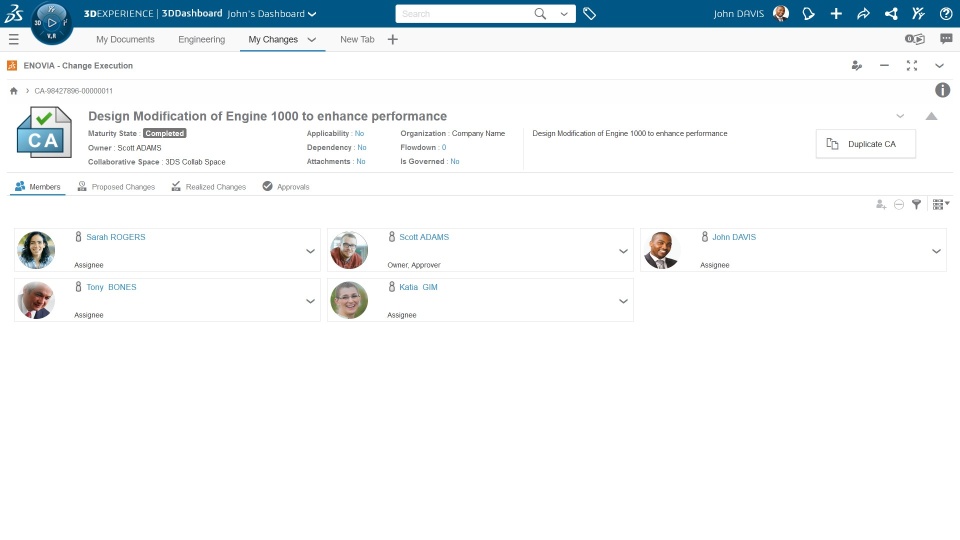The image size is (960, 540).
Task: Click the Add member icon
Action: 881,204
